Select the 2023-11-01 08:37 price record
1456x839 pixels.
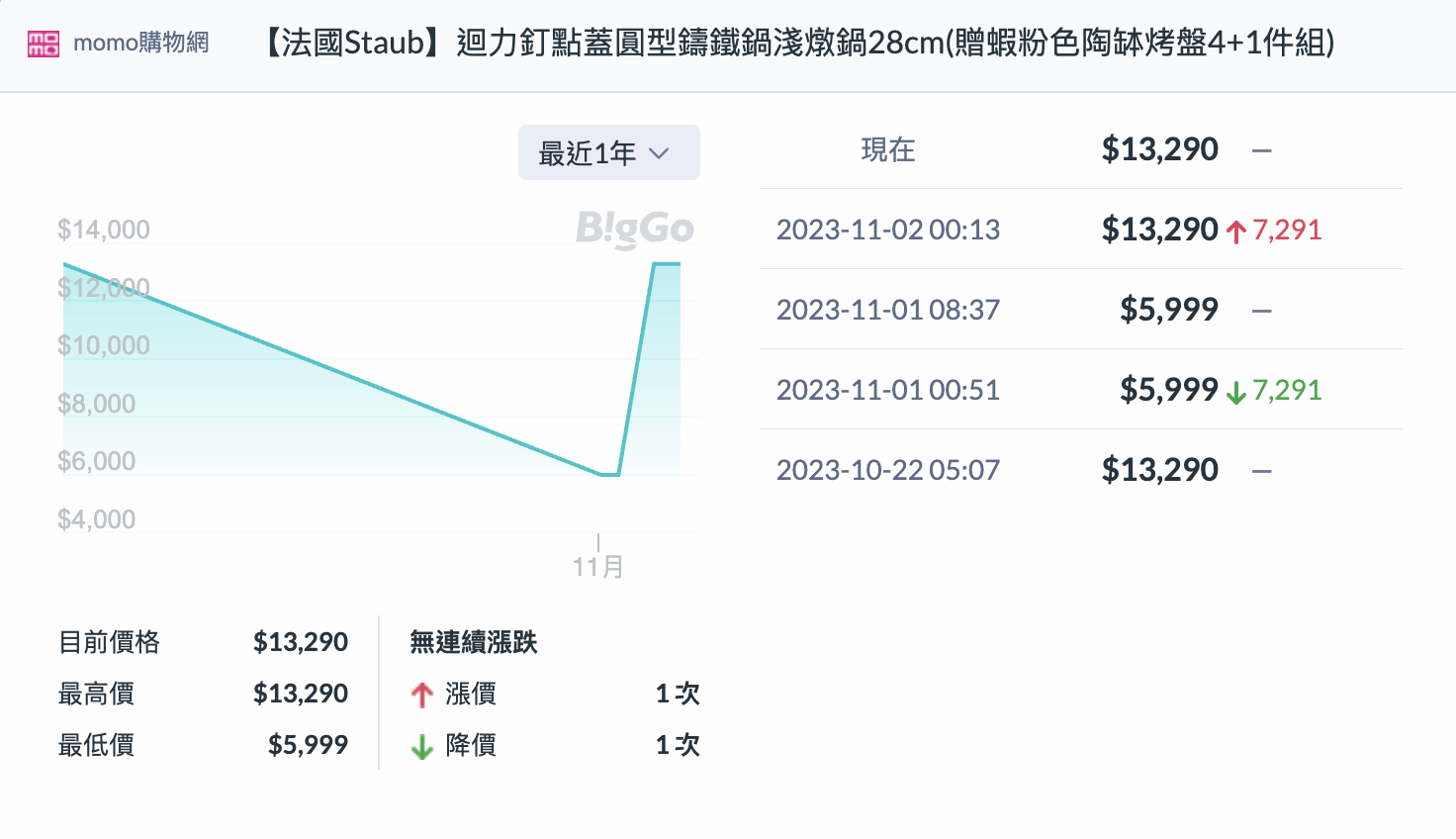point(887,310)
